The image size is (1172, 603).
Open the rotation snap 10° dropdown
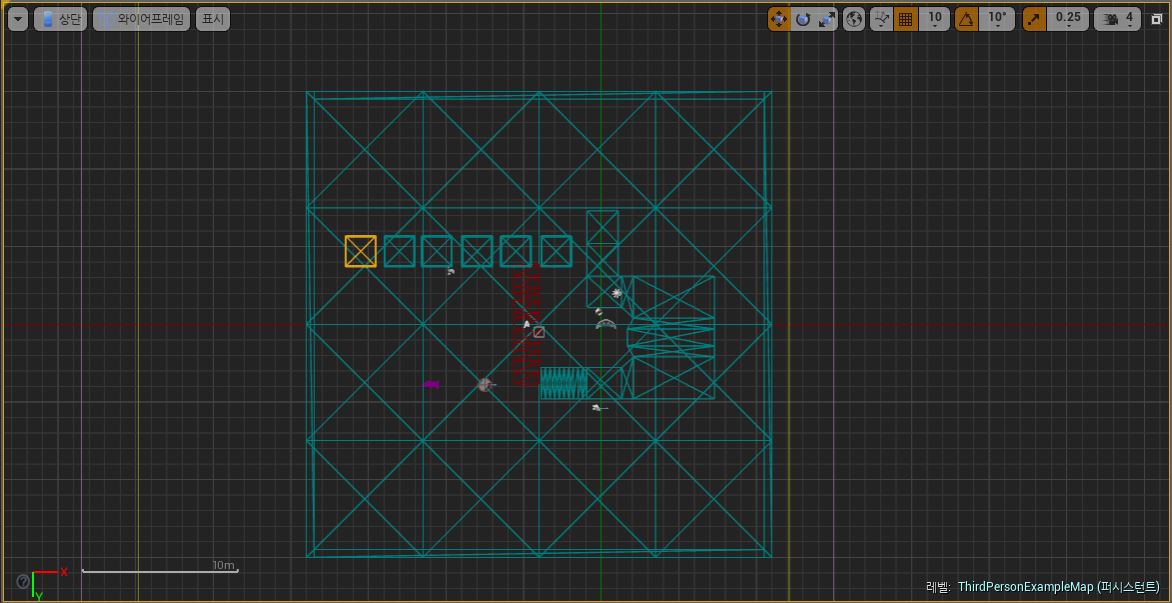point(997,19)
